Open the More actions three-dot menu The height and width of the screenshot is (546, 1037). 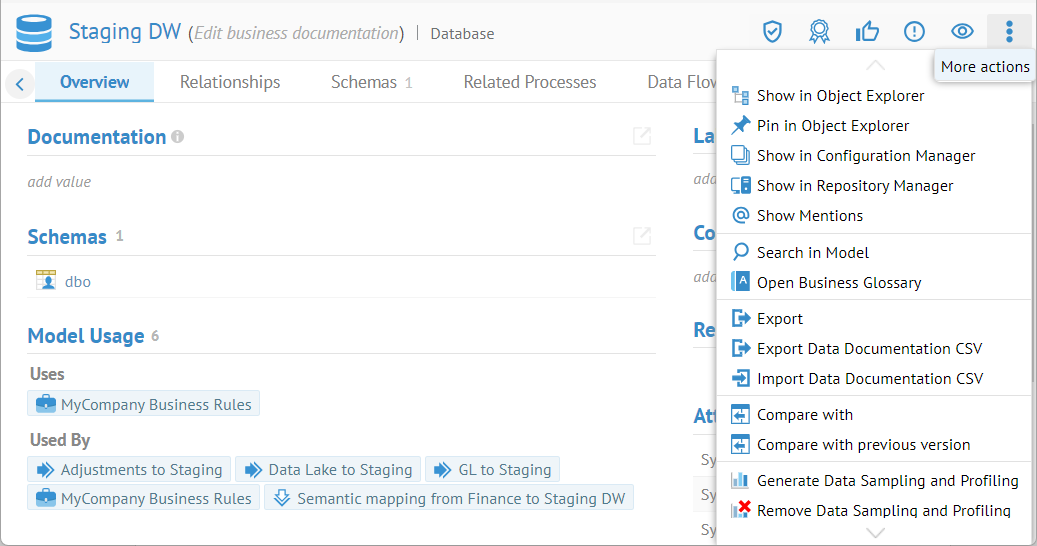point(1009,32)
